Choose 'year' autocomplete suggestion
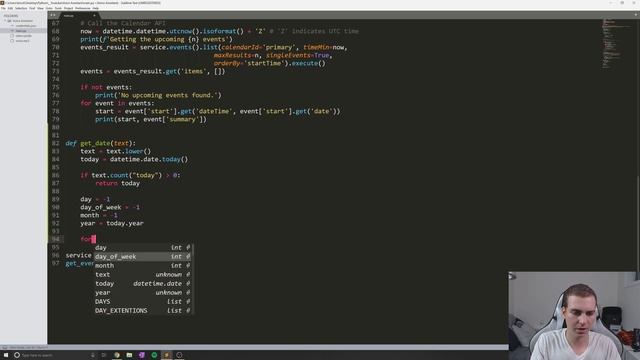The height and width of the screenshot is (360, 640). 142,292
